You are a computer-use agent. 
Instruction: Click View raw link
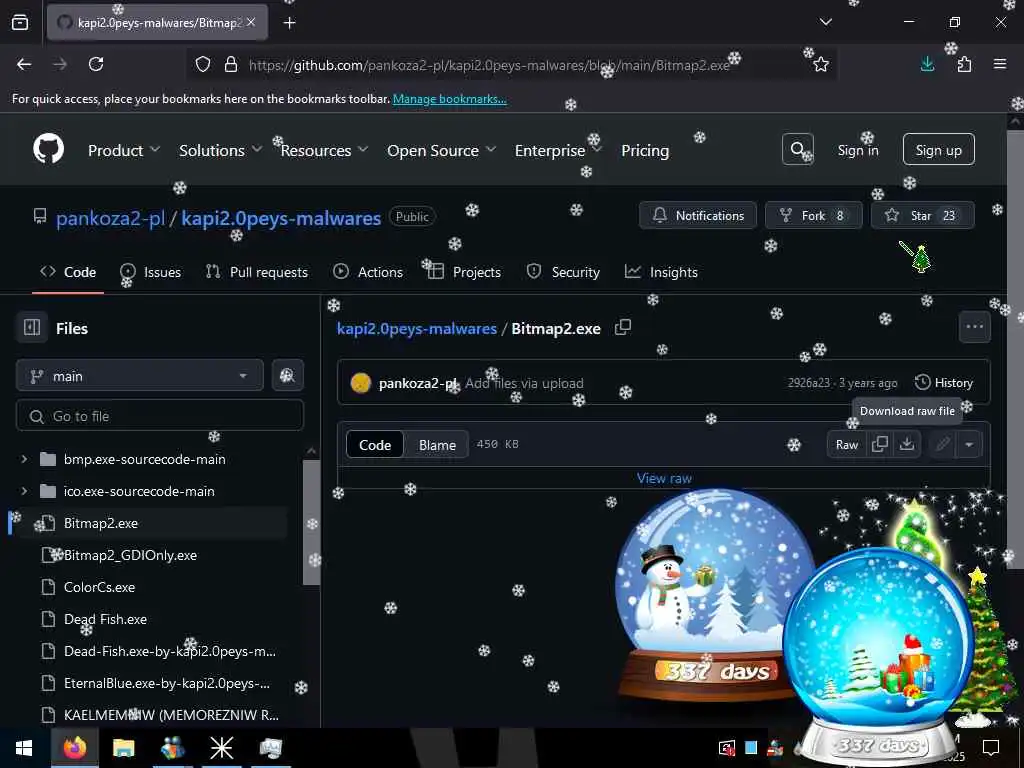[664, 478]
